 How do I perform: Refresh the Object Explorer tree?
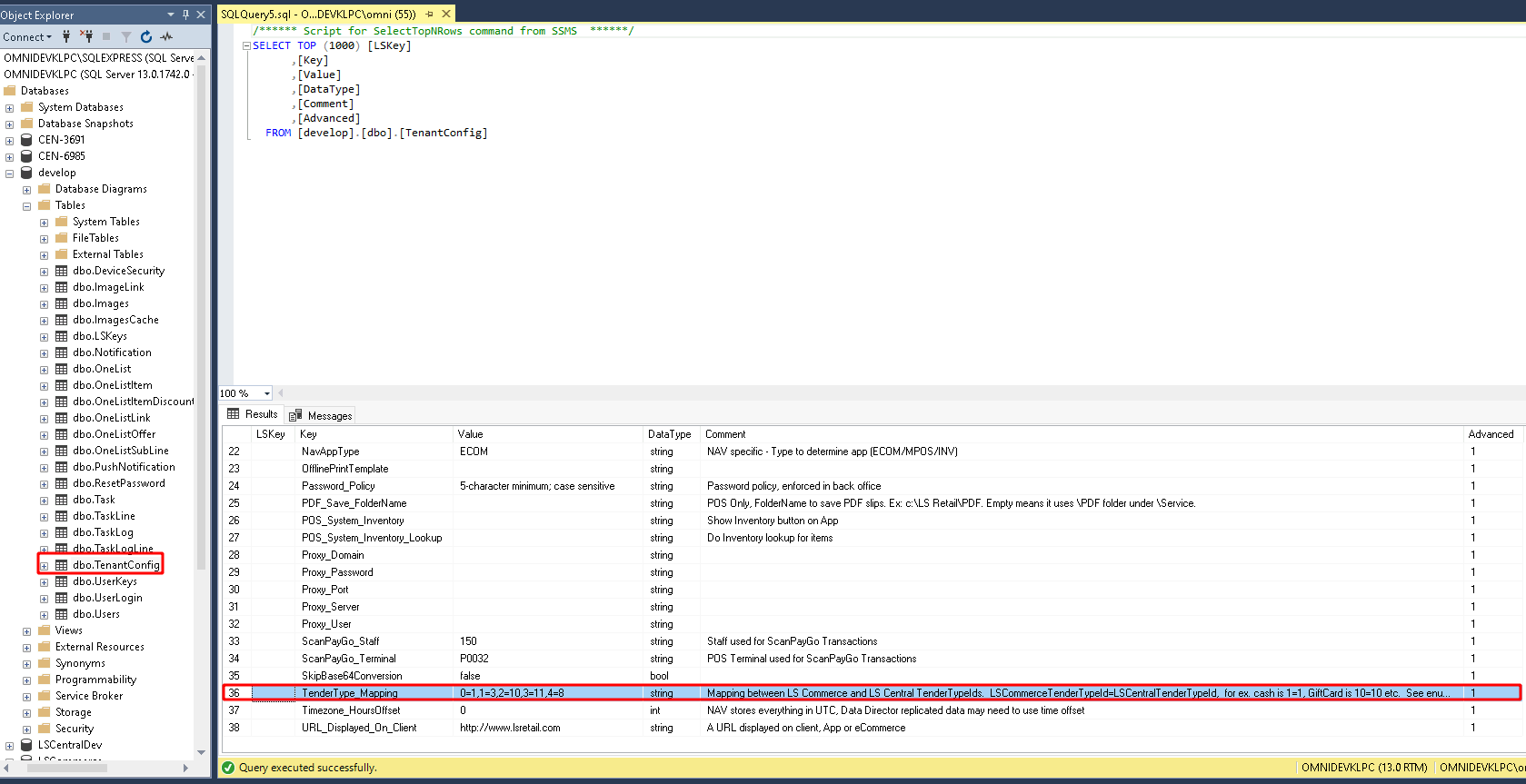[x=146, y=36]
